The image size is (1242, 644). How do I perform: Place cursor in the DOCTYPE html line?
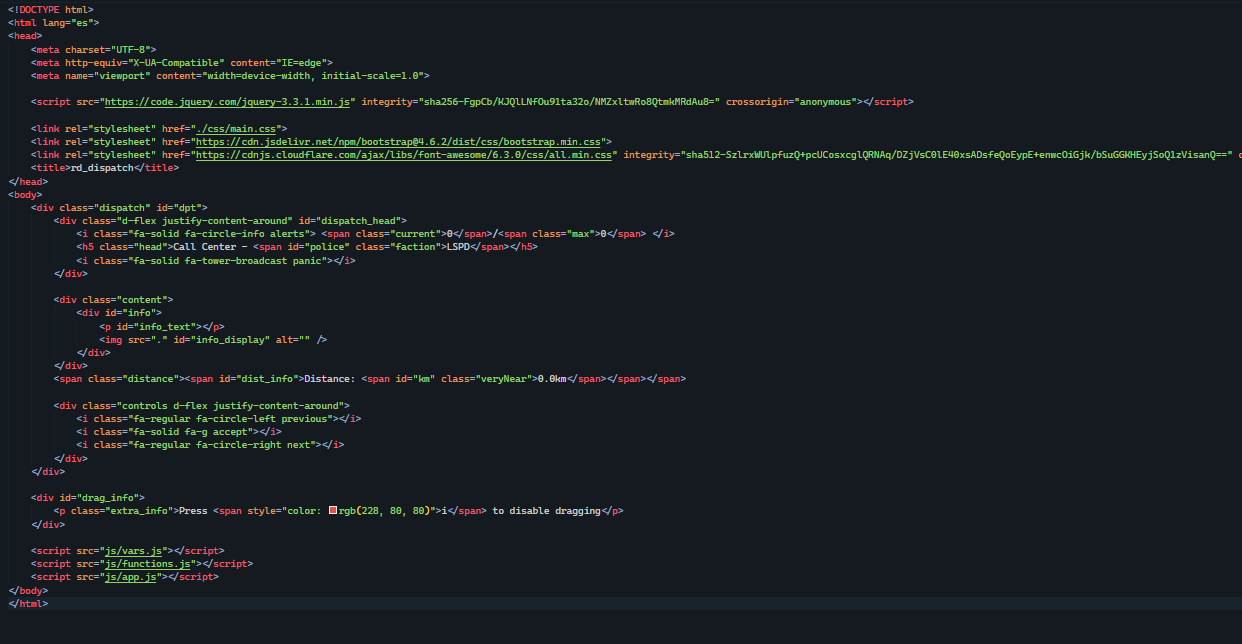point(50,10)
